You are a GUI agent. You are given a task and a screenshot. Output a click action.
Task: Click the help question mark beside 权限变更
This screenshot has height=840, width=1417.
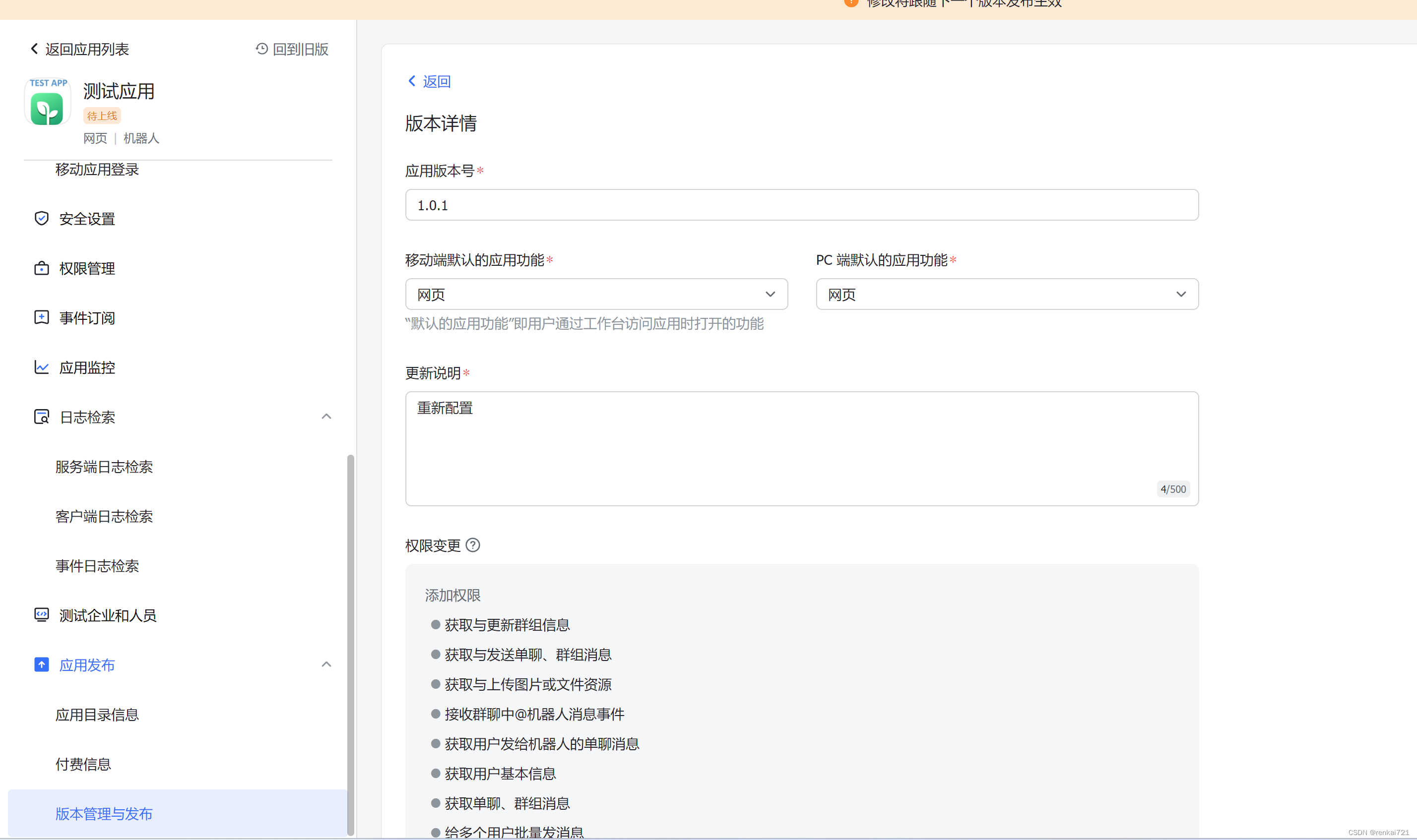tap(473, 545)
